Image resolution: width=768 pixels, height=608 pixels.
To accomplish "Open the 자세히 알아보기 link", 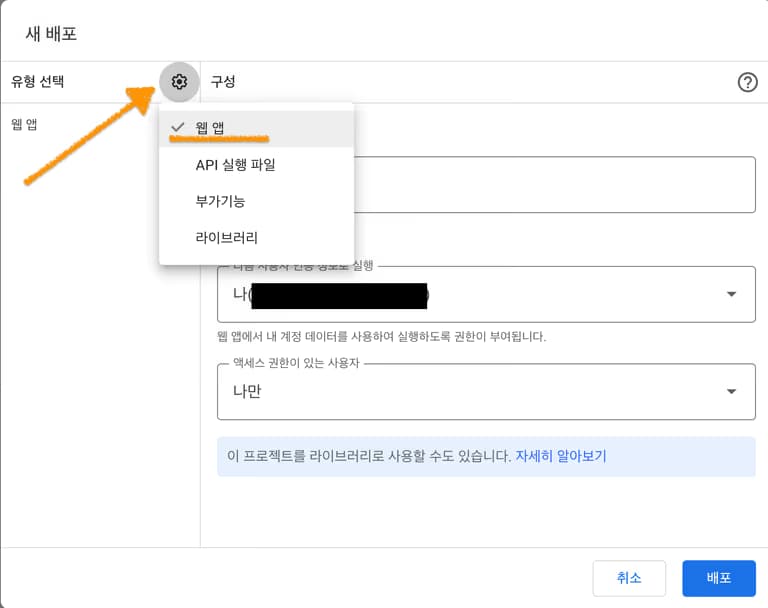I will (560, 456).
